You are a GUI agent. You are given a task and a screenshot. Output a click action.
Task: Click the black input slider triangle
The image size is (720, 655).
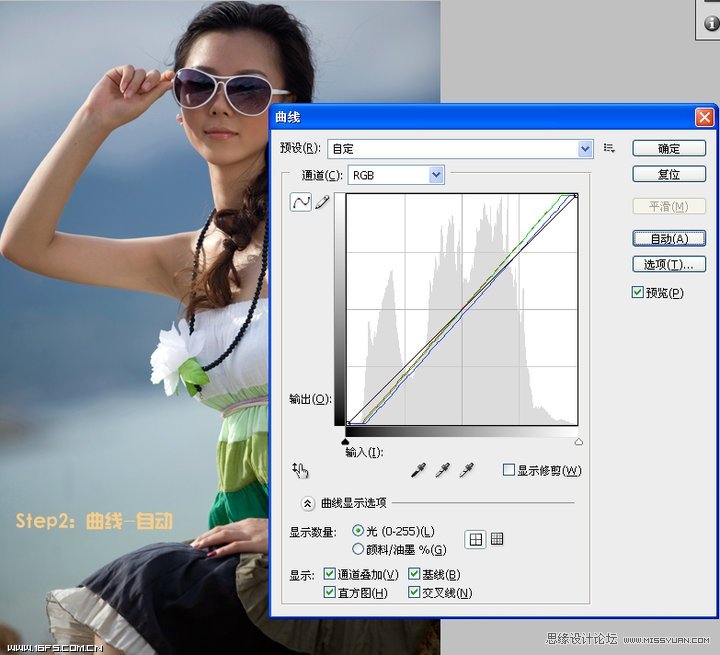(345, 442)
